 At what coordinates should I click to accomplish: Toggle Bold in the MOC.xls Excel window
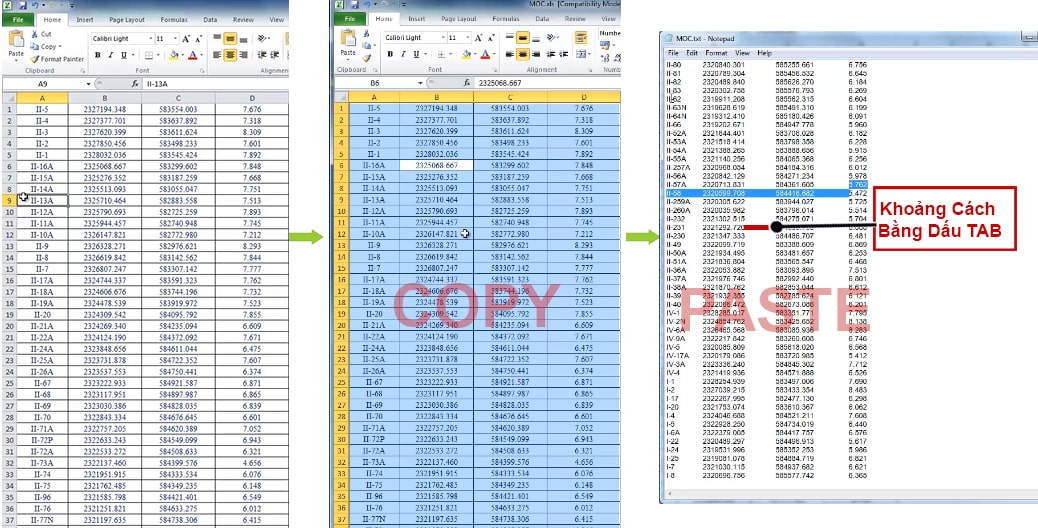(x=390, y=54)
